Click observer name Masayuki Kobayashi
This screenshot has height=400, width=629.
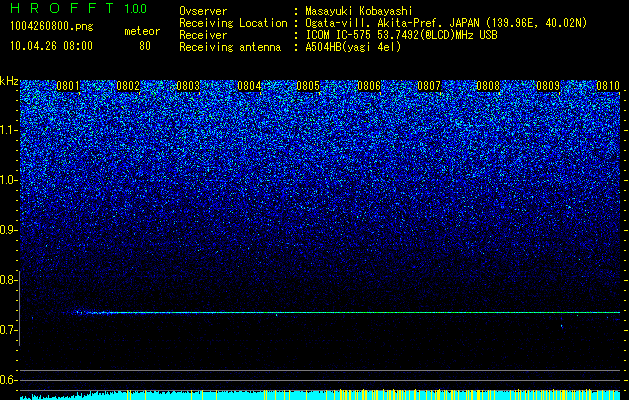[359, 11]
